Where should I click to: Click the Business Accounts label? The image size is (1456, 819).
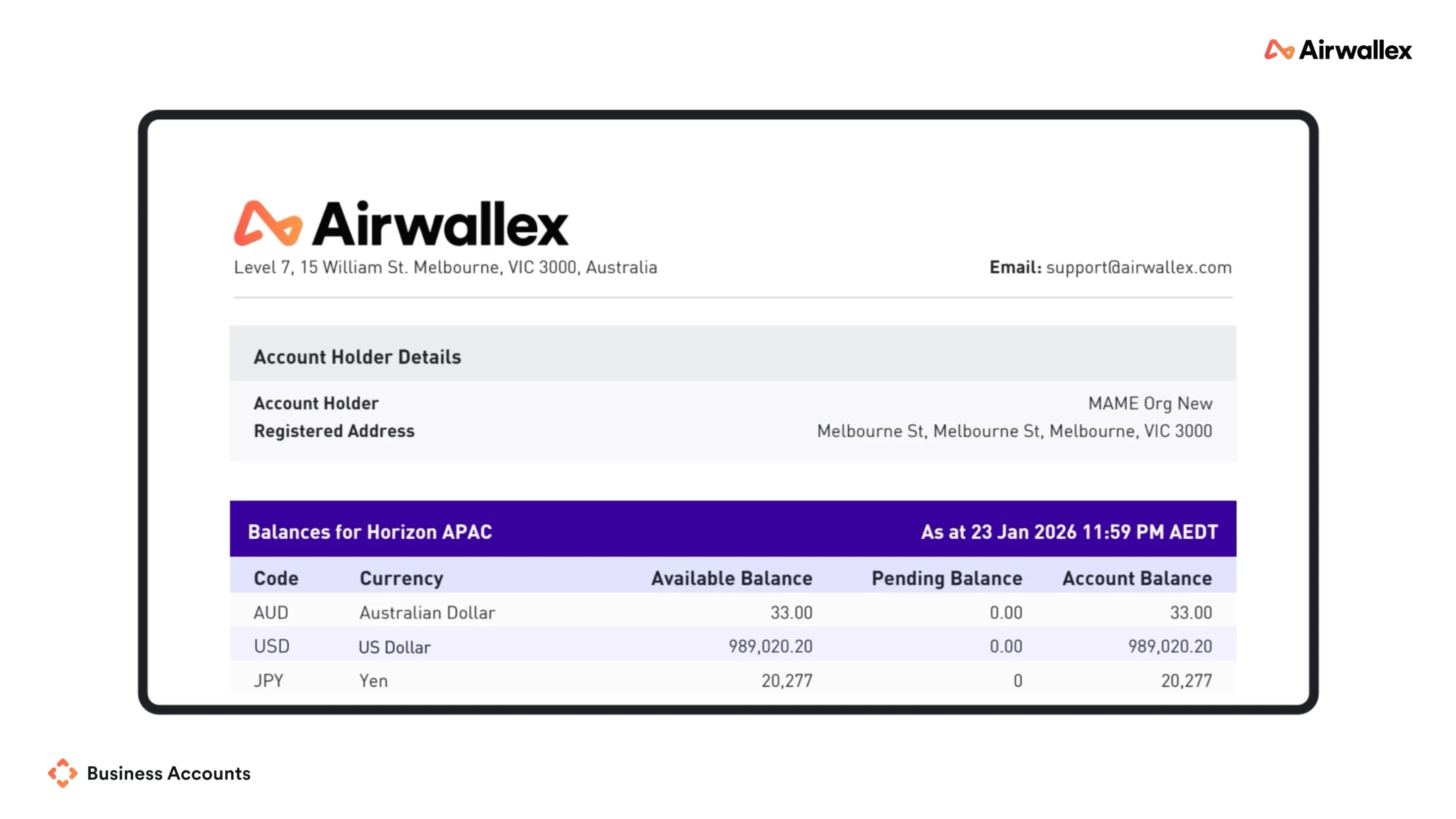[168, 773]
